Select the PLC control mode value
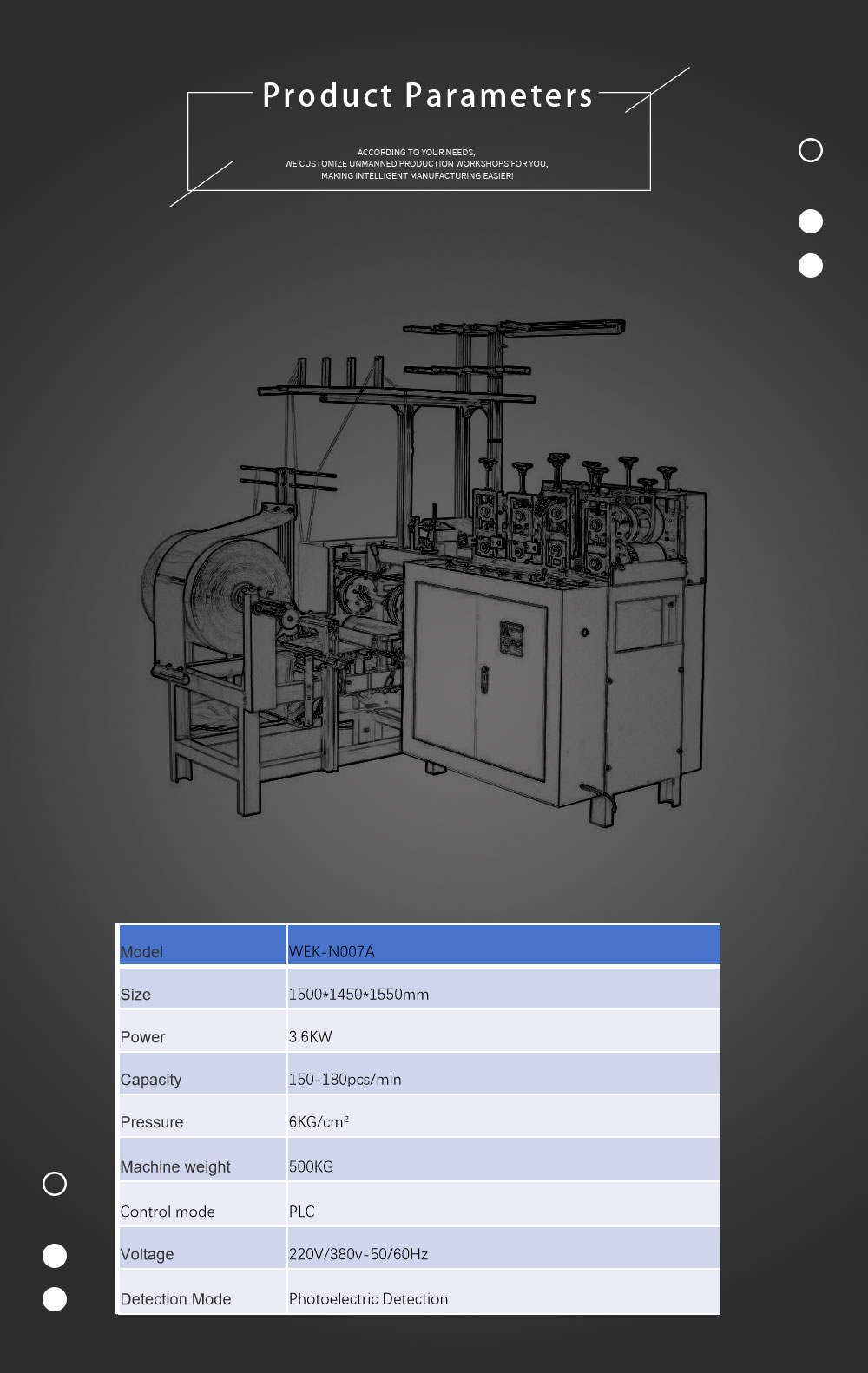This screenshot has width=868, height=1373. pyautogui.click(x=301, y=1211)
